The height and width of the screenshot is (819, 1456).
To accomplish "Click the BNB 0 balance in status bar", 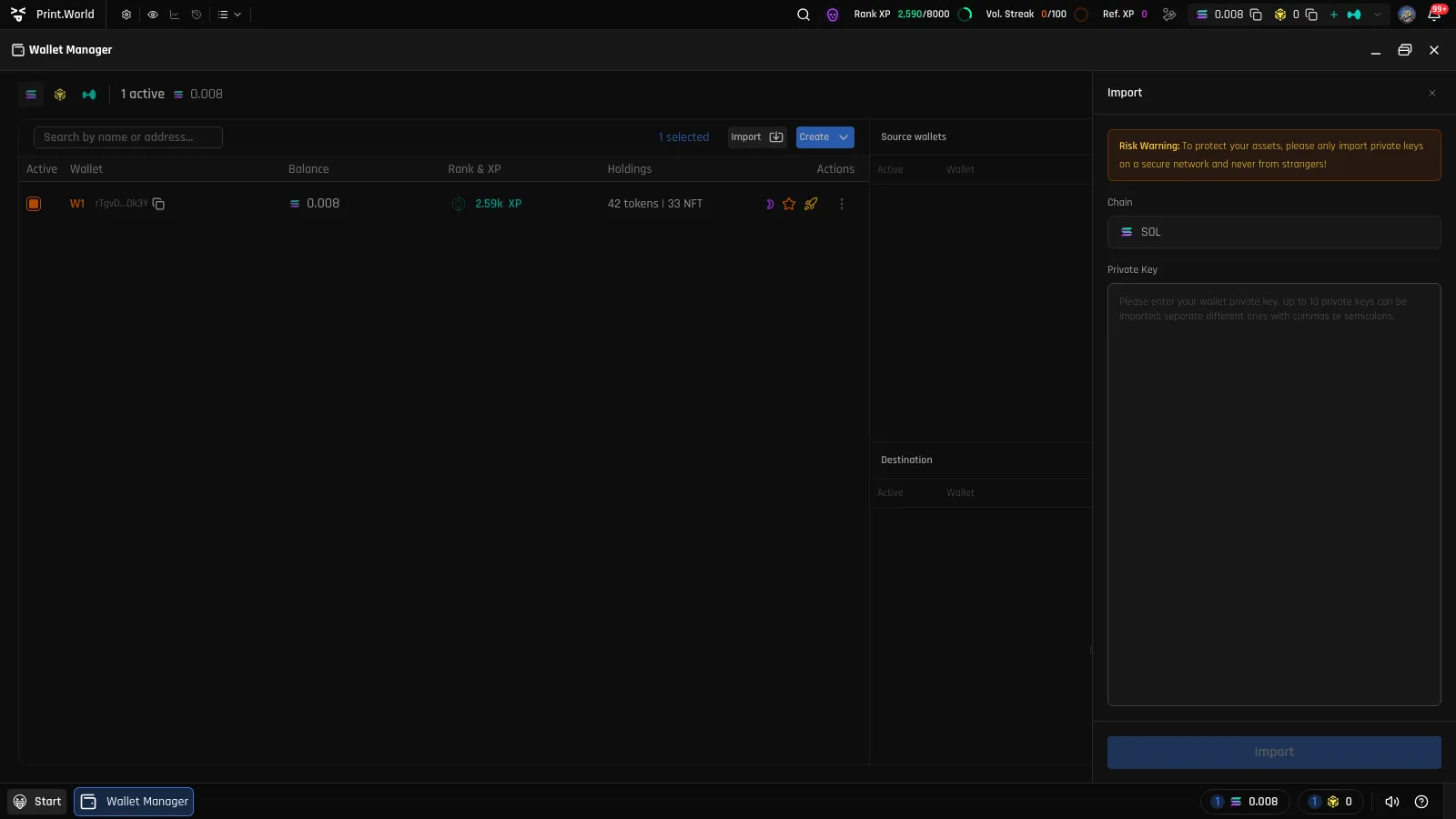I will 1330,802.
